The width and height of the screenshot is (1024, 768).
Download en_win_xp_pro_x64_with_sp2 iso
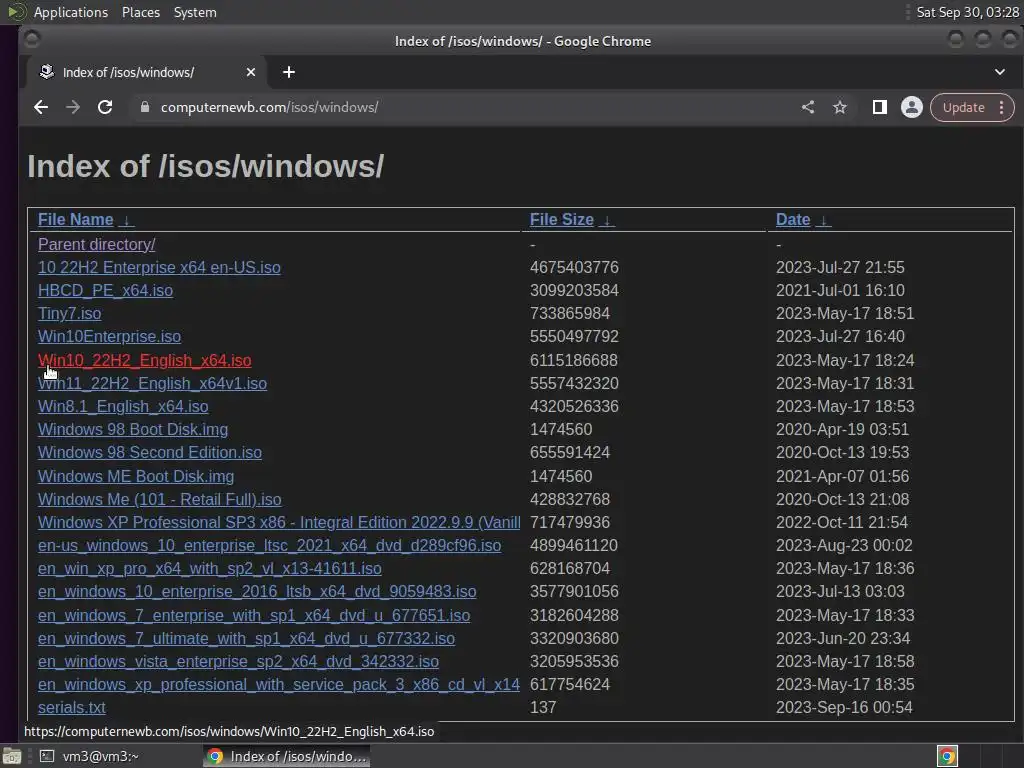pos(210,568)
